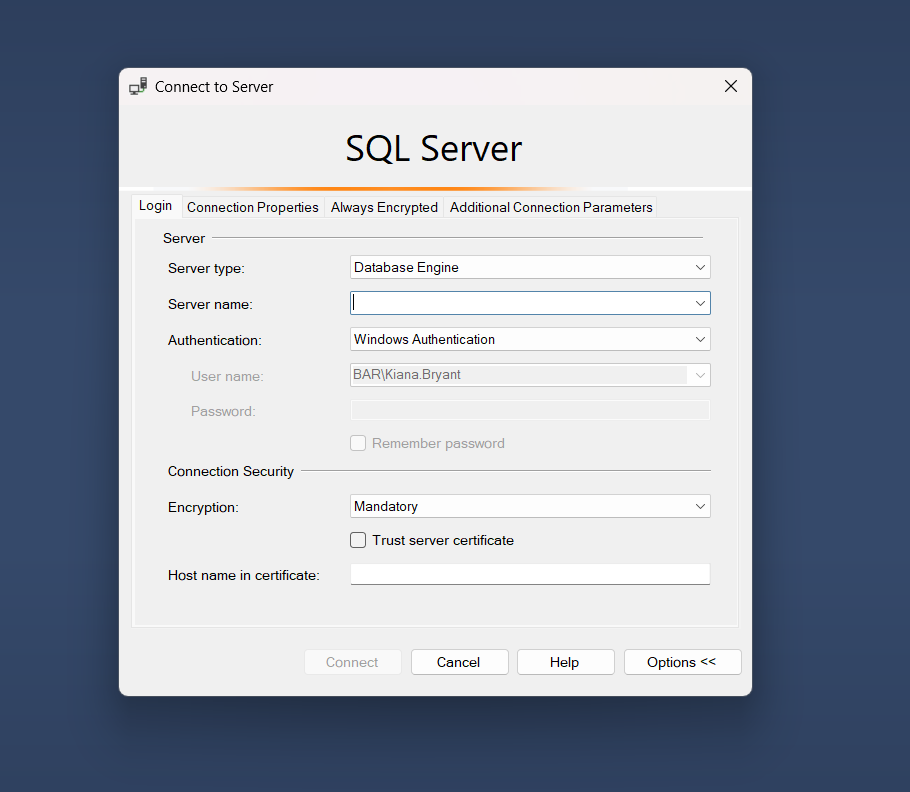Expand the User name dropdown arrow
The width and height of the screenshot is (910, 792).
point(700,375)
